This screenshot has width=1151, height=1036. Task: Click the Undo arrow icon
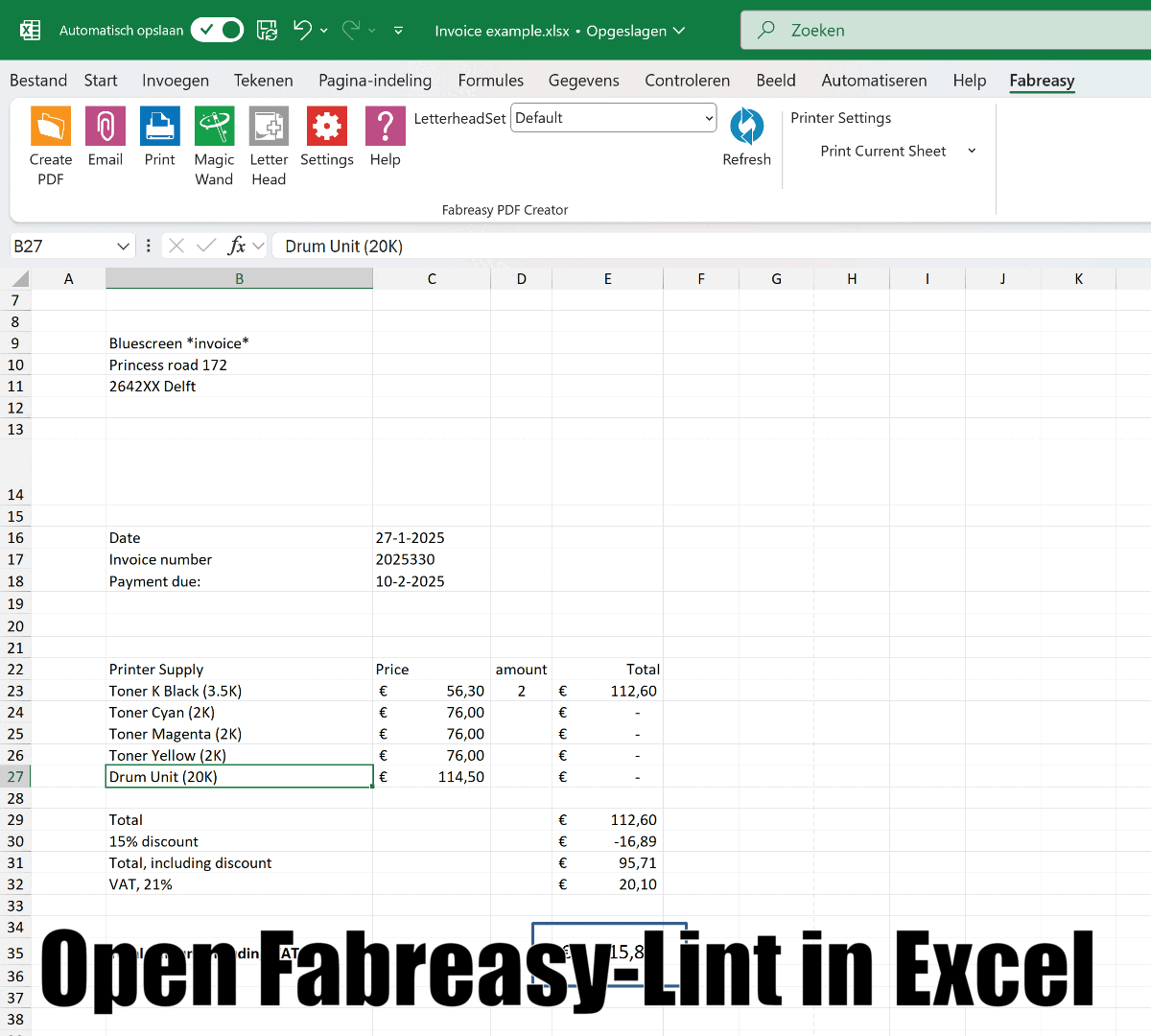tap(302, 30)
